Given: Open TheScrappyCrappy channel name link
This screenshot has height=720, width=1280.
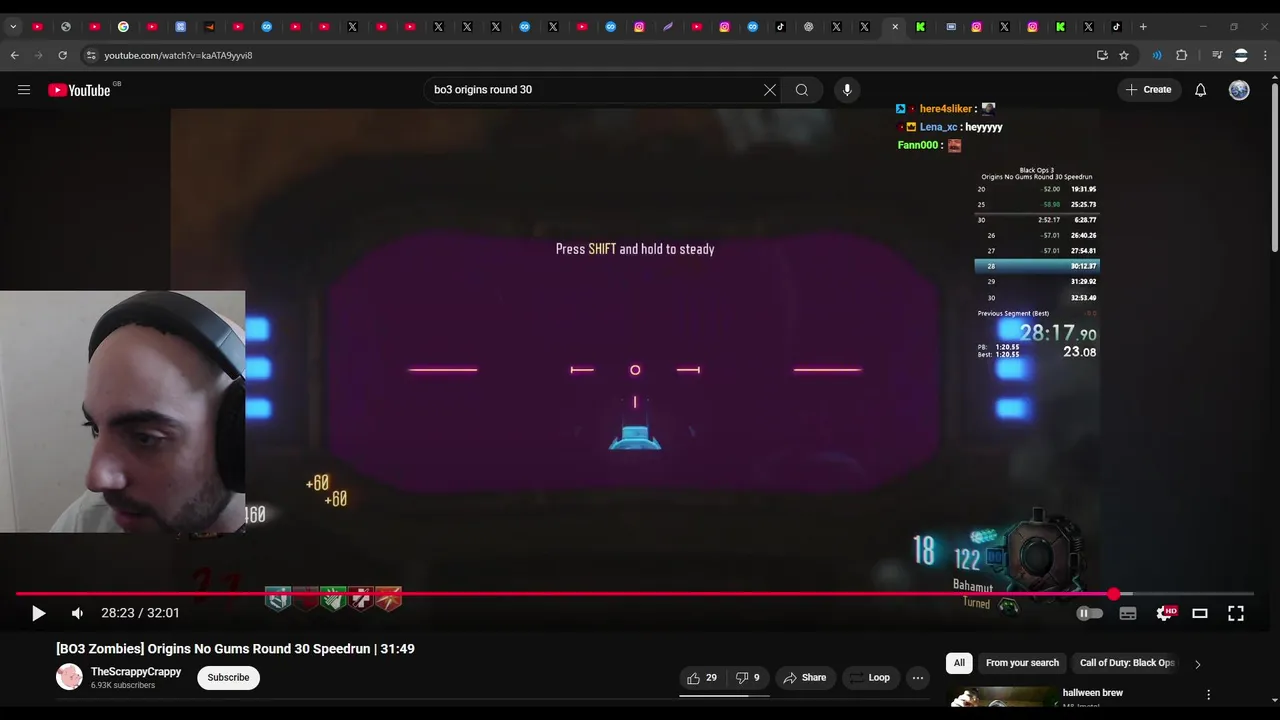Looking at the screenshot, I should tap(136, 672).
